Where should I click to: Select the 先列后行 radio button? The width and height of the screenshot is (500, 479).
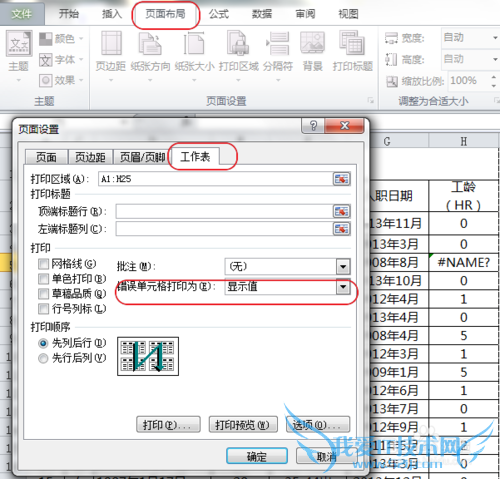(x=43, y=343)
